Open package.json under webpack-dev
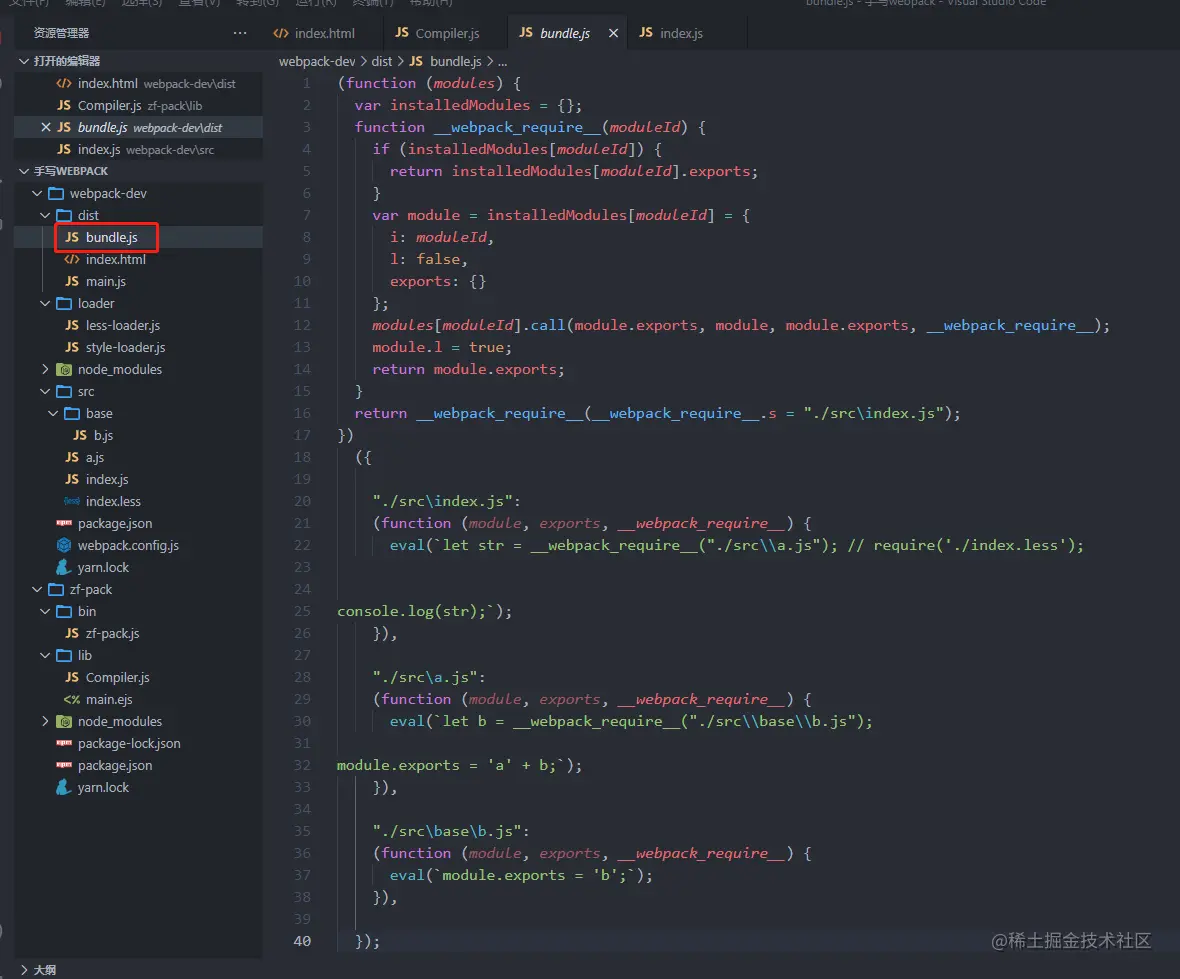 (x=138, y=523)
